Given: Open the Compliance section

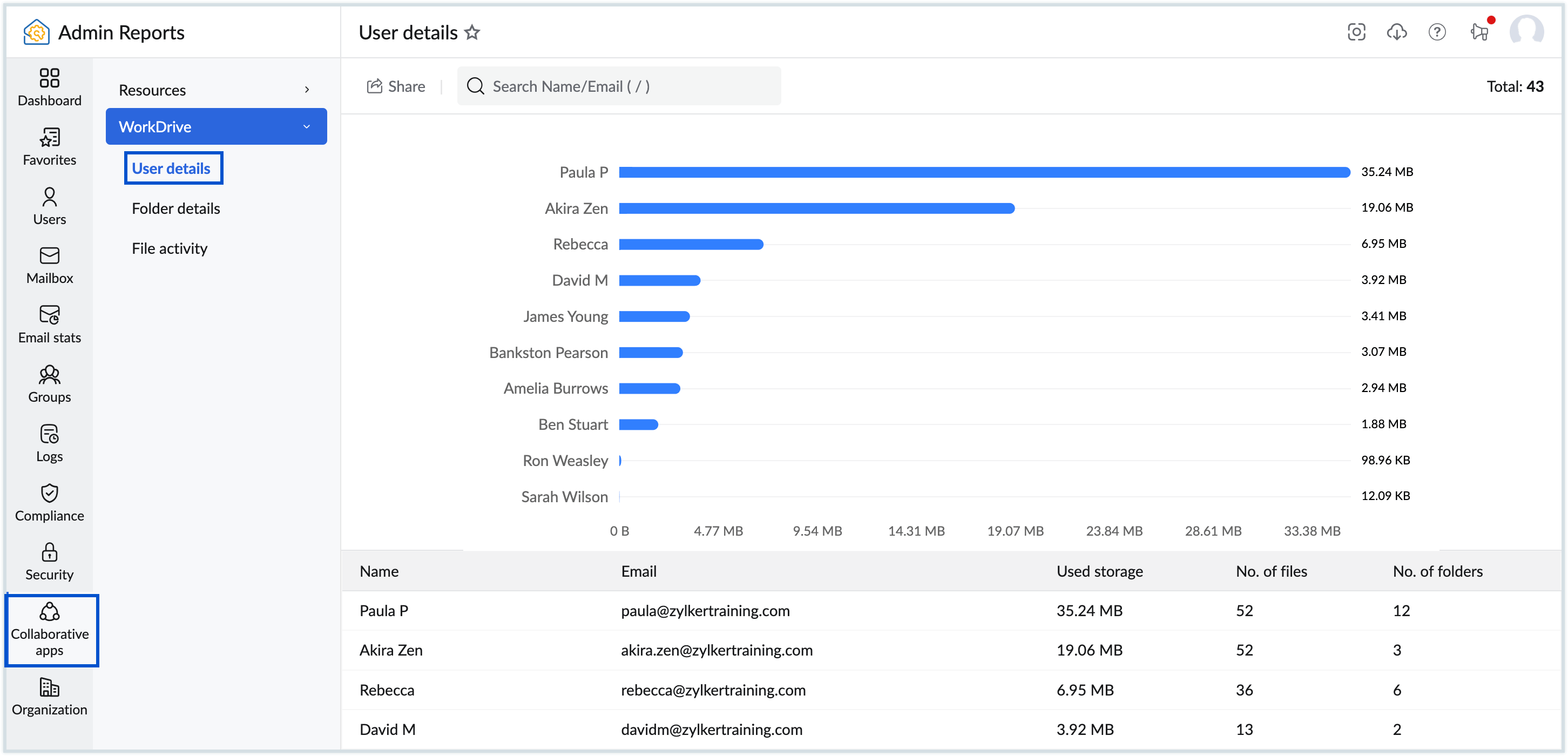Looking at the screenshot, I should pyautogui.click(x=48, y=504).
